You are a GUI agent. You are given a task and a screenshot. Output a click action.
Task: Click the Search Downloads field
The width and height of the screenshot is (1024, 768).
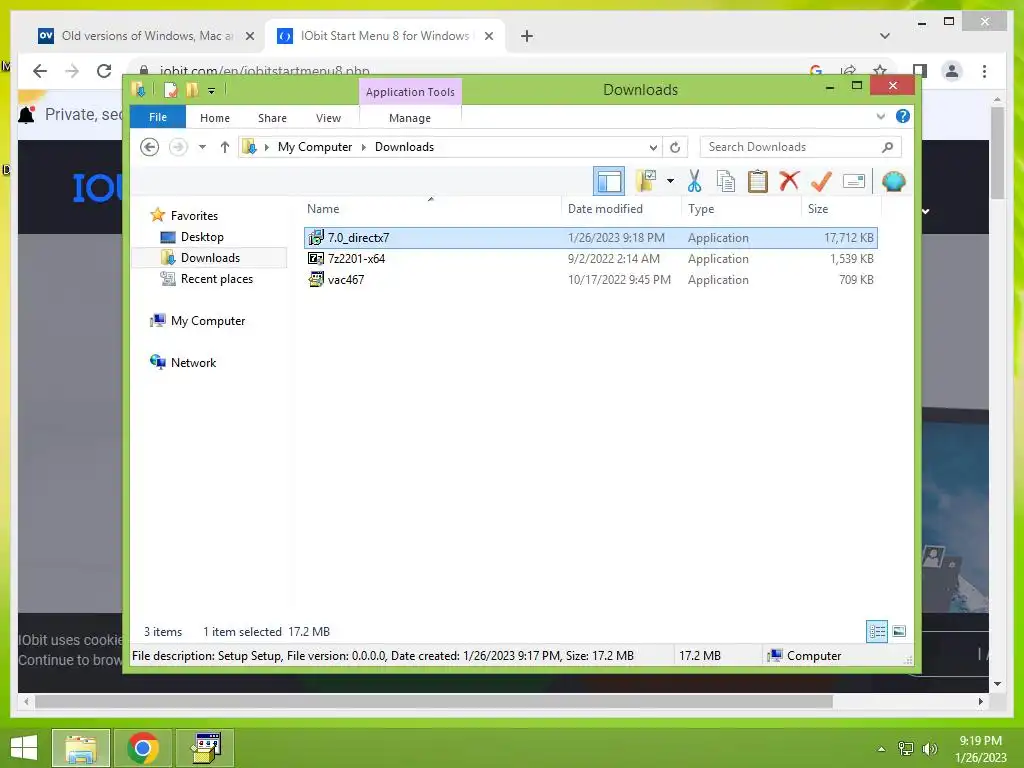coord(801,147)
